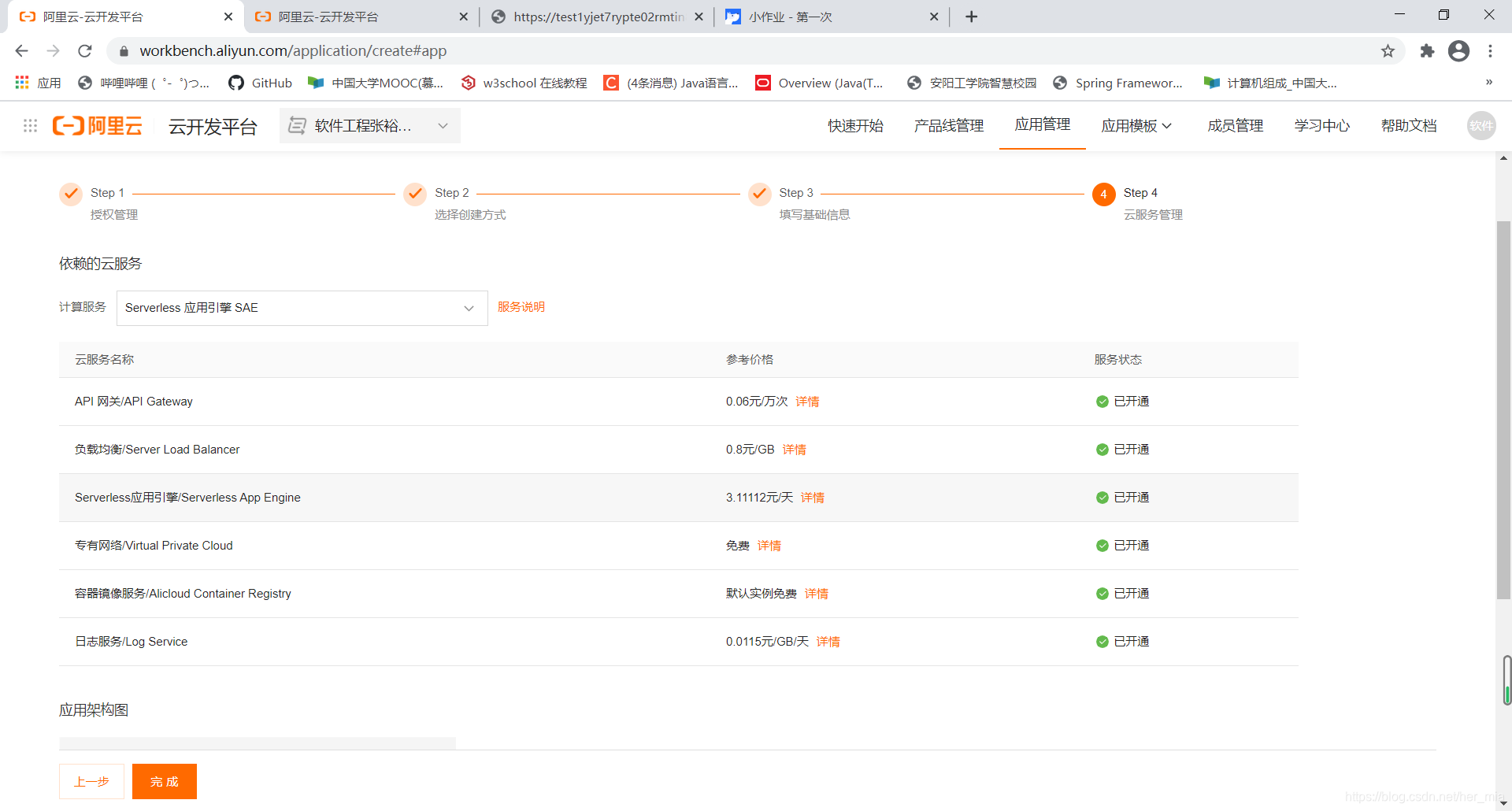The image size is (1512, 811).
Task: Open 详情 for API Gateway price
Action: click(x=807, y=402)
